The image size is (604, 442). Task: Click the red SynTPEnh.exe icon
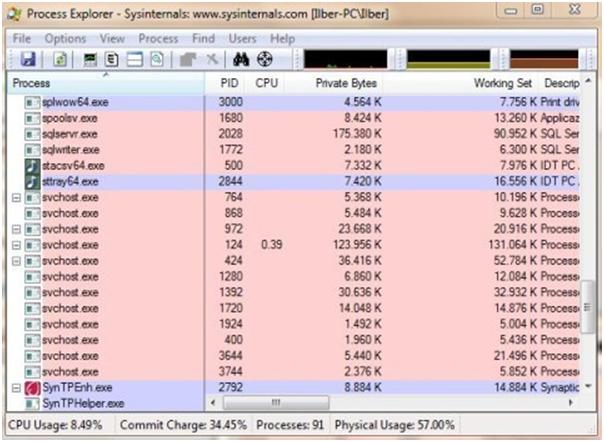tap(32, 388)
